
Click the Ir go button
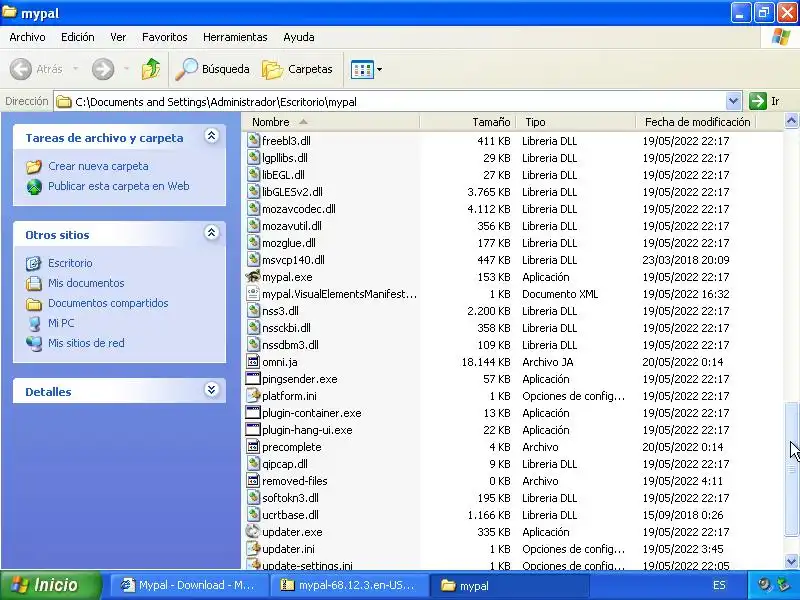pos(765,101)
